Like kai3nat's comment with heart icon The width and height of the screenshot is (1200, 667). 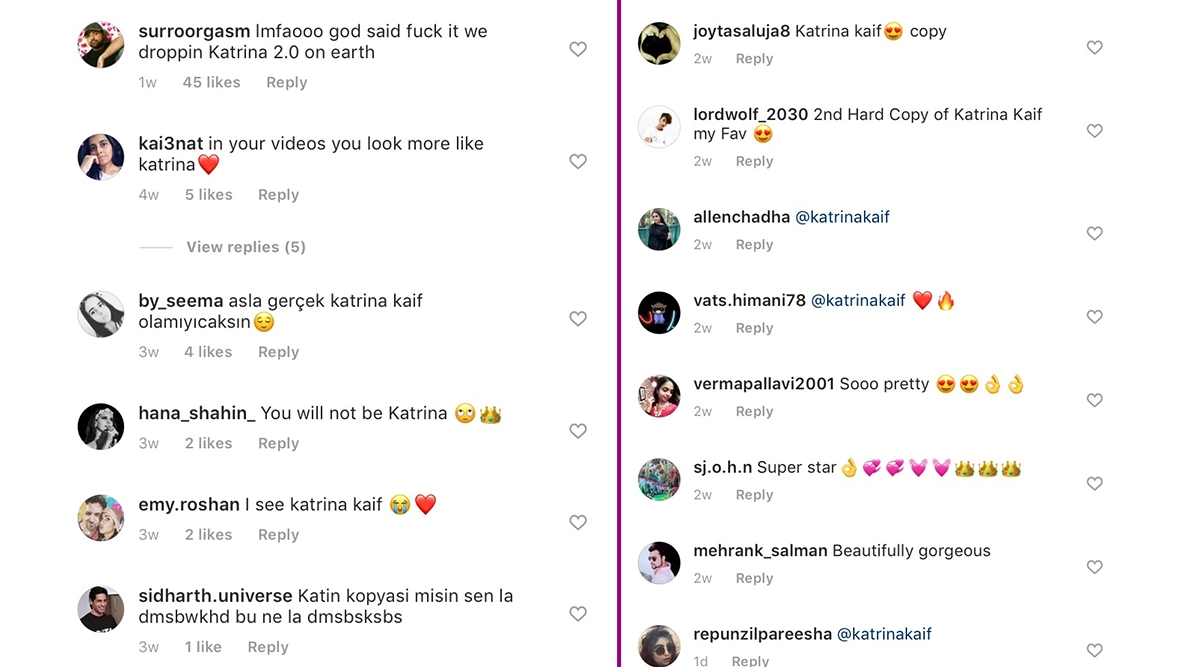[578, 161]
